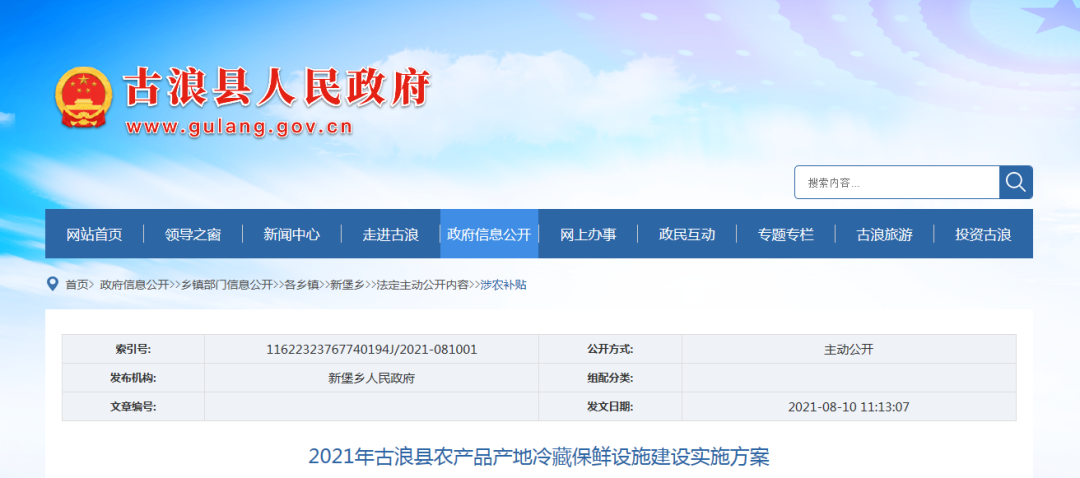Viewport: 1080px width, 478px height.
Task: Click the location pin breadcrumb icon
Action: click(52, 284)
